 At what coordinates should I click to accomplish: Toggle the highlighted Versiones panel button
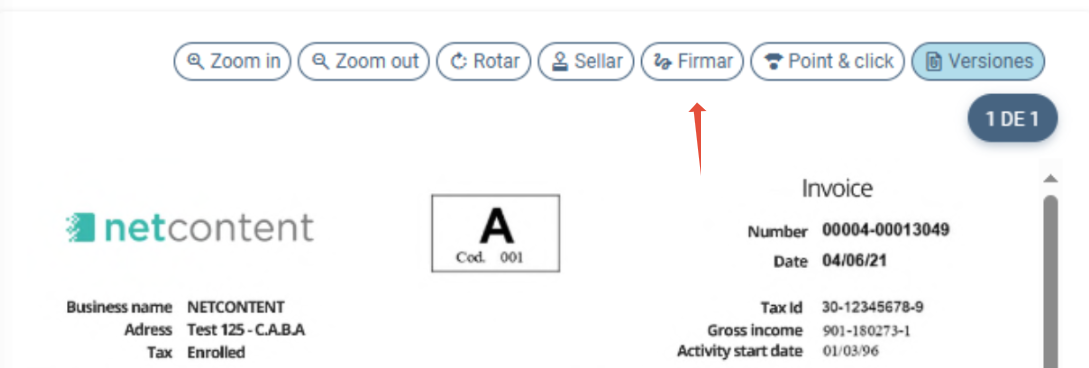coord(978,61)
